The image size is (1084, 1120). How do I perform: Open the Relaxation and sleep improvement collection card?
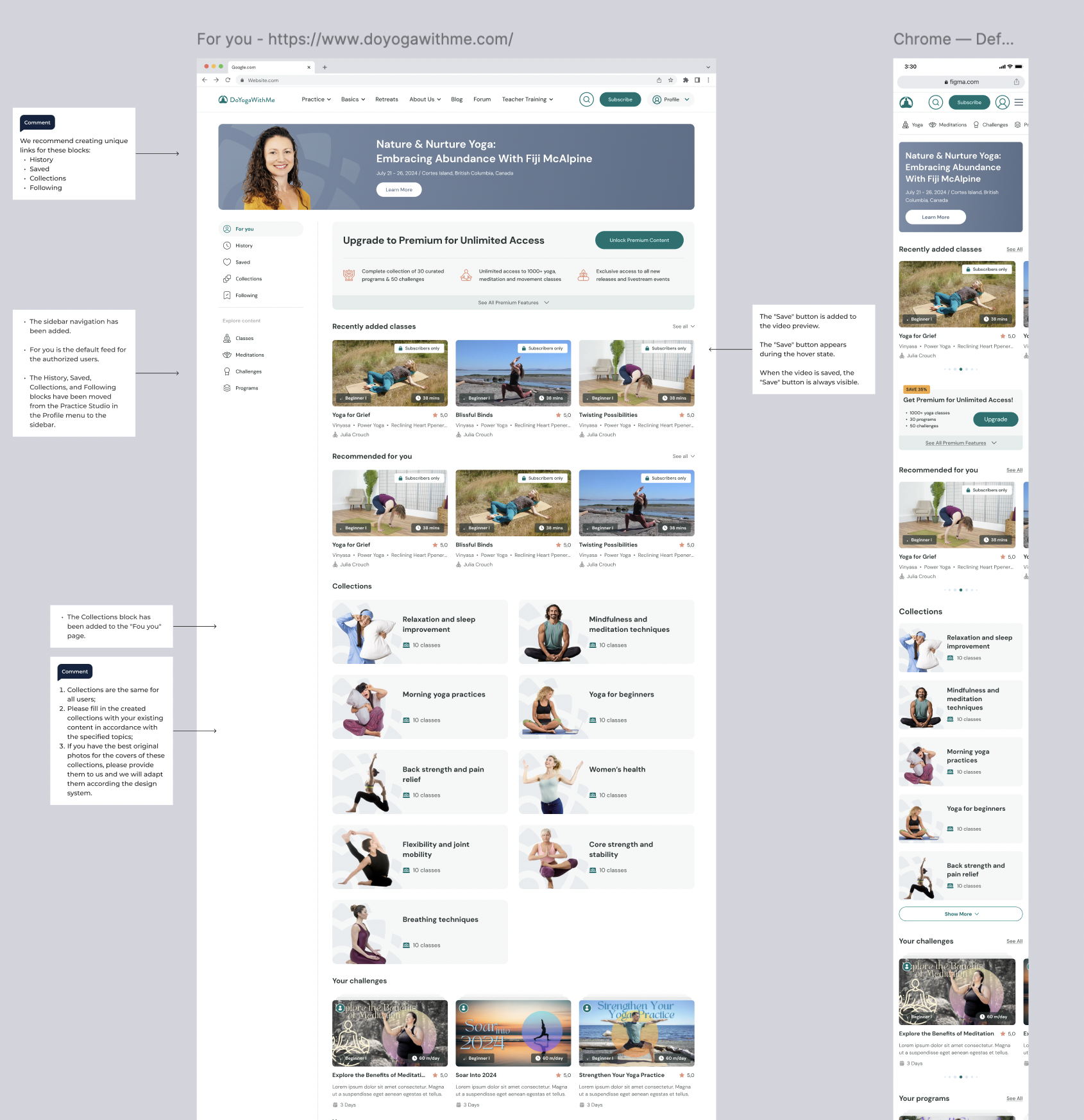[419, 632]
